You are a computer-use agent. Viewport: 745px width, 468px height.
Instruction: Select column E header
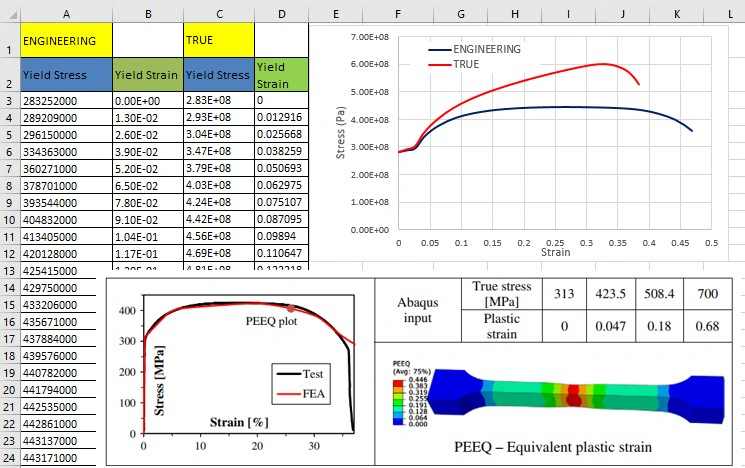click(335, 15)
